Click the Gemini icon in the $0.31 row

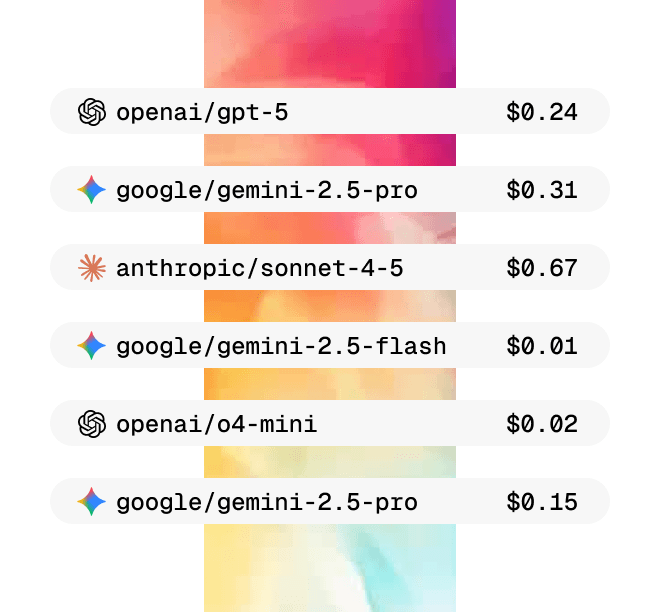click(92, 190)
